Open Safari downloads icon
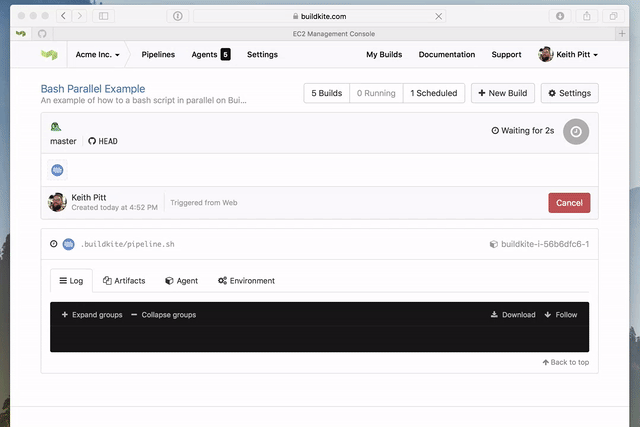640x427 pixels. (x=560, y=16)
